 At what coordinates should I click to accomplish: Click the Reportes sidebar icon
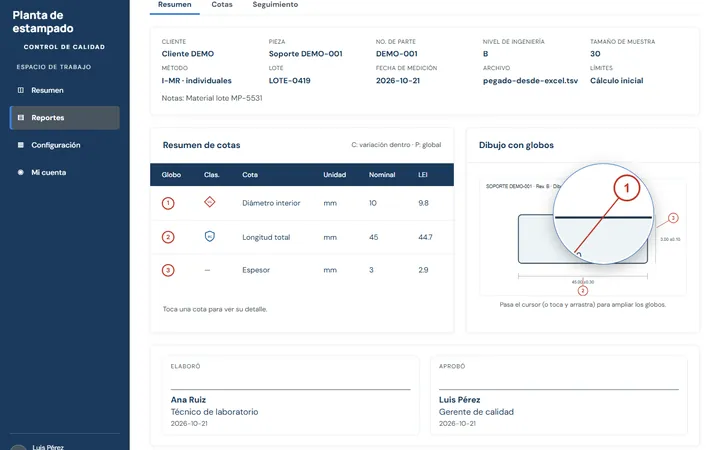[x=21, y=118]
